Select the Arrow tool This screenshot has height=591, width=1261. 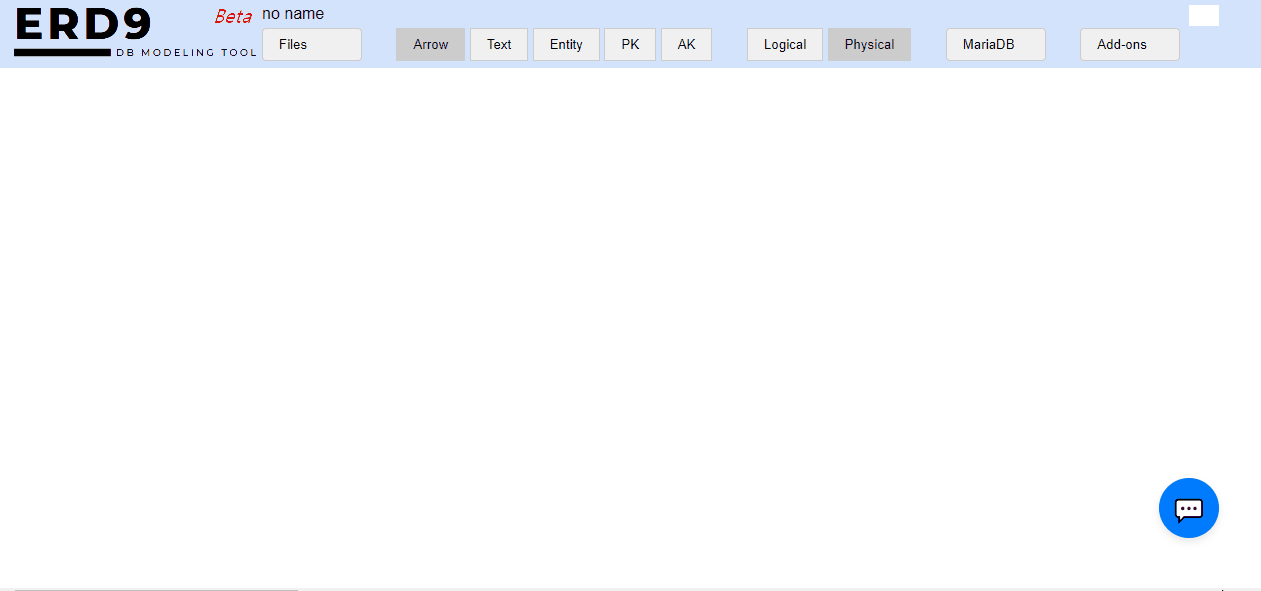pyautogui.click(x=430, y=45)
